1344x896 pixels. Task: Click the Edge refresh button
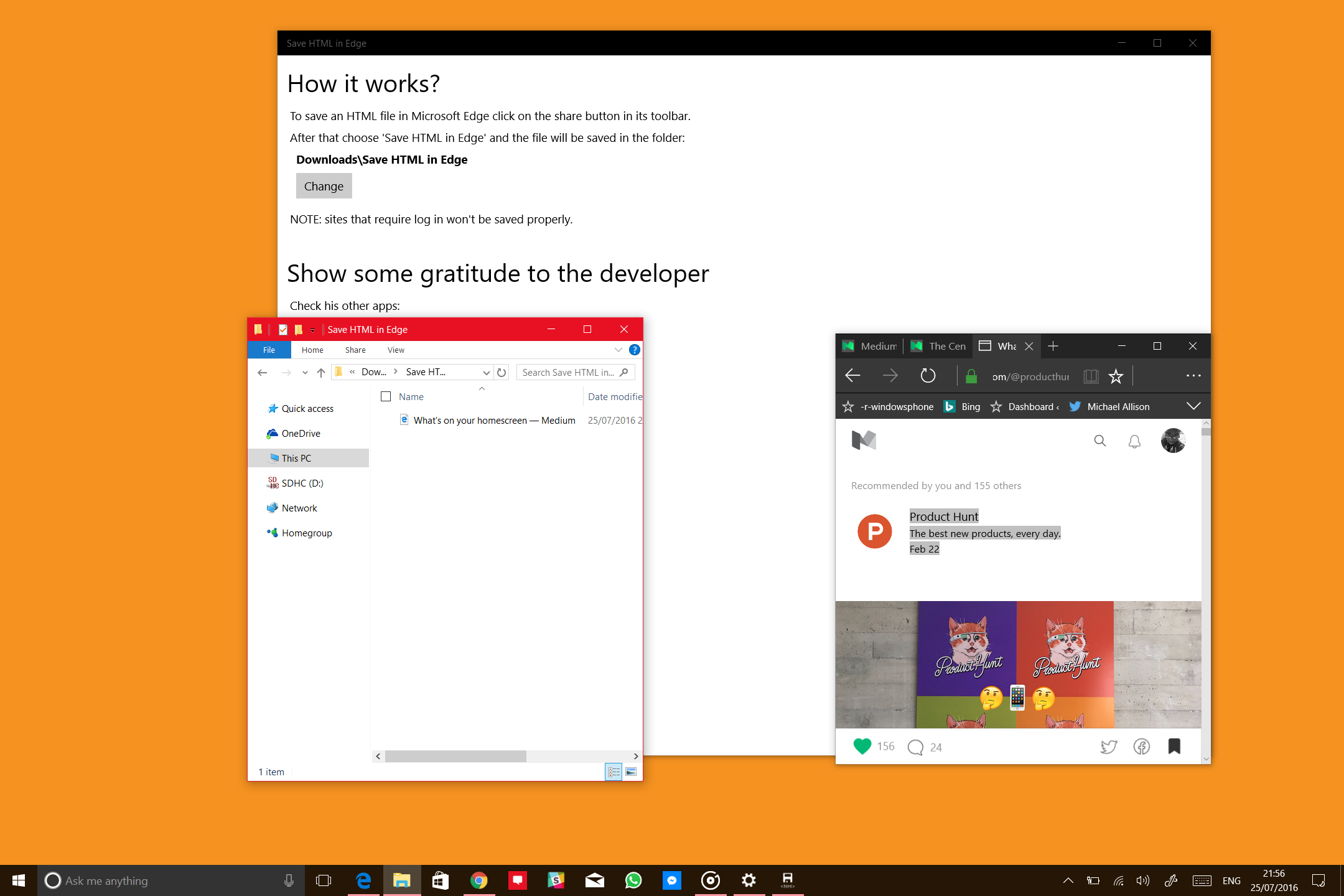pyautogui.click(x=928, y=376)
